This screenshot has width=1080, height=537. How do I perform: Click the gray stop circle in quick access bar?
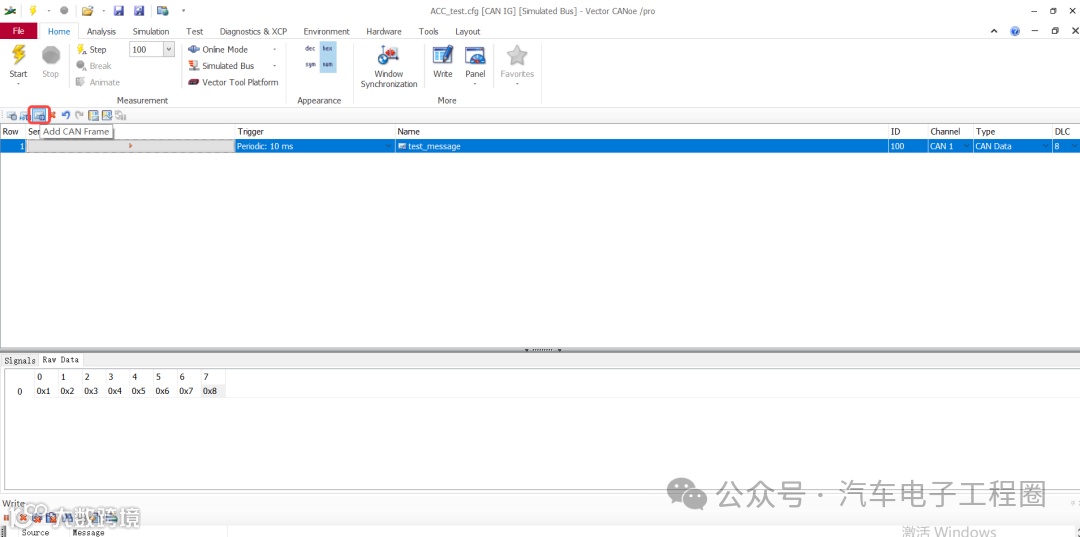click(x=63, y=10)
